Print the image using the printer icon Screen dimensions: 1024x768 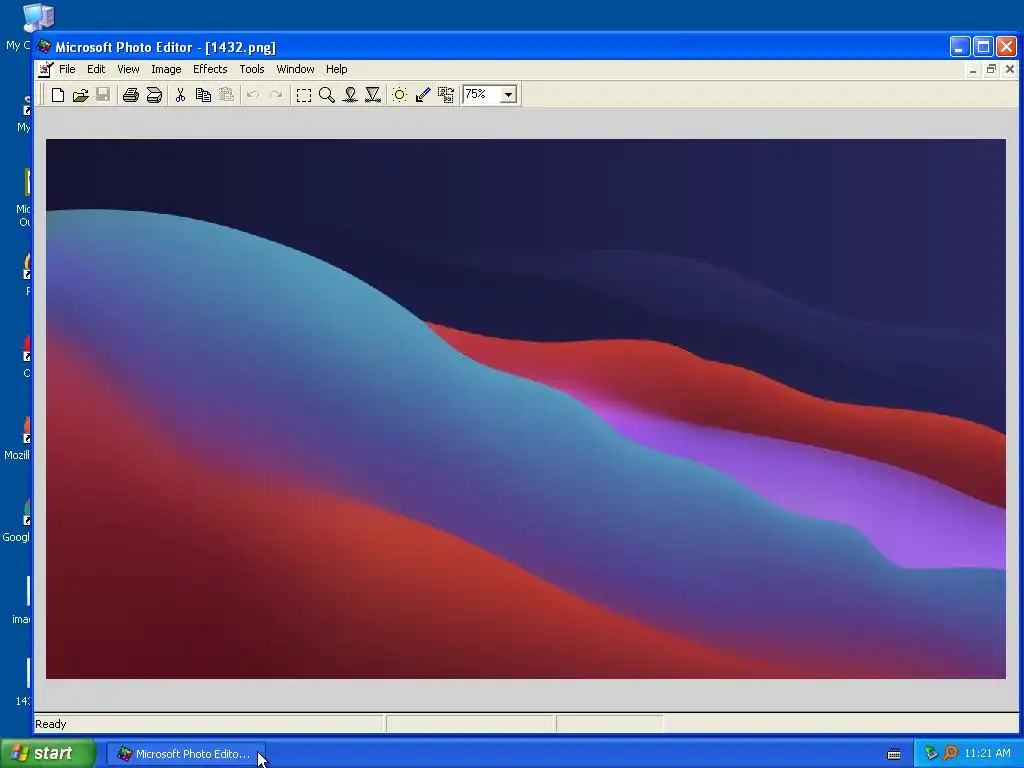pos(131,95)
